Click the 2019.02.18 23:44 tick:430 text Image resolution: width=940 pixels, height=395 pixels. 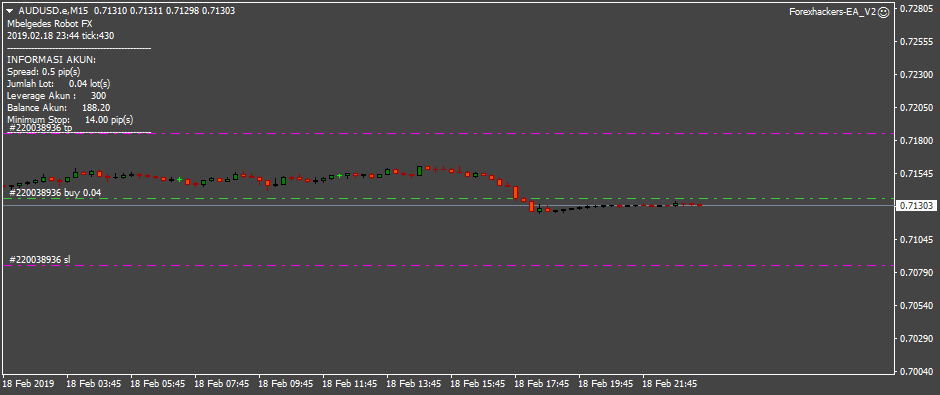click(x=61, y=35)
